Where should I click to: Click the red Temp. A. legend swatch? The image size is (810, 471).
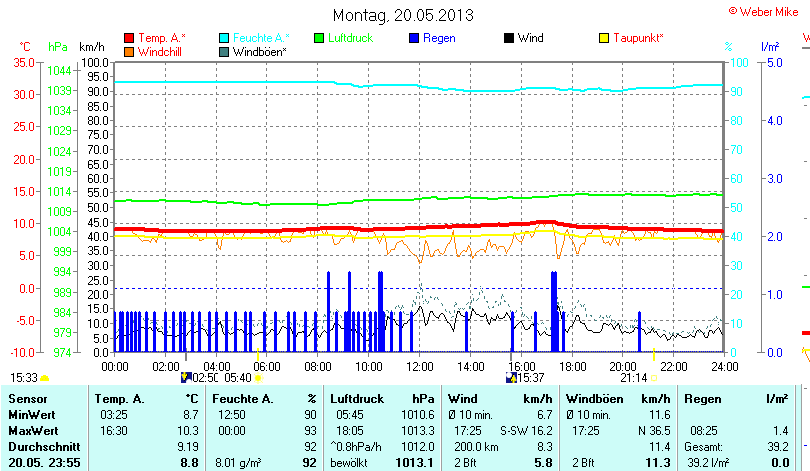[128, 38]
